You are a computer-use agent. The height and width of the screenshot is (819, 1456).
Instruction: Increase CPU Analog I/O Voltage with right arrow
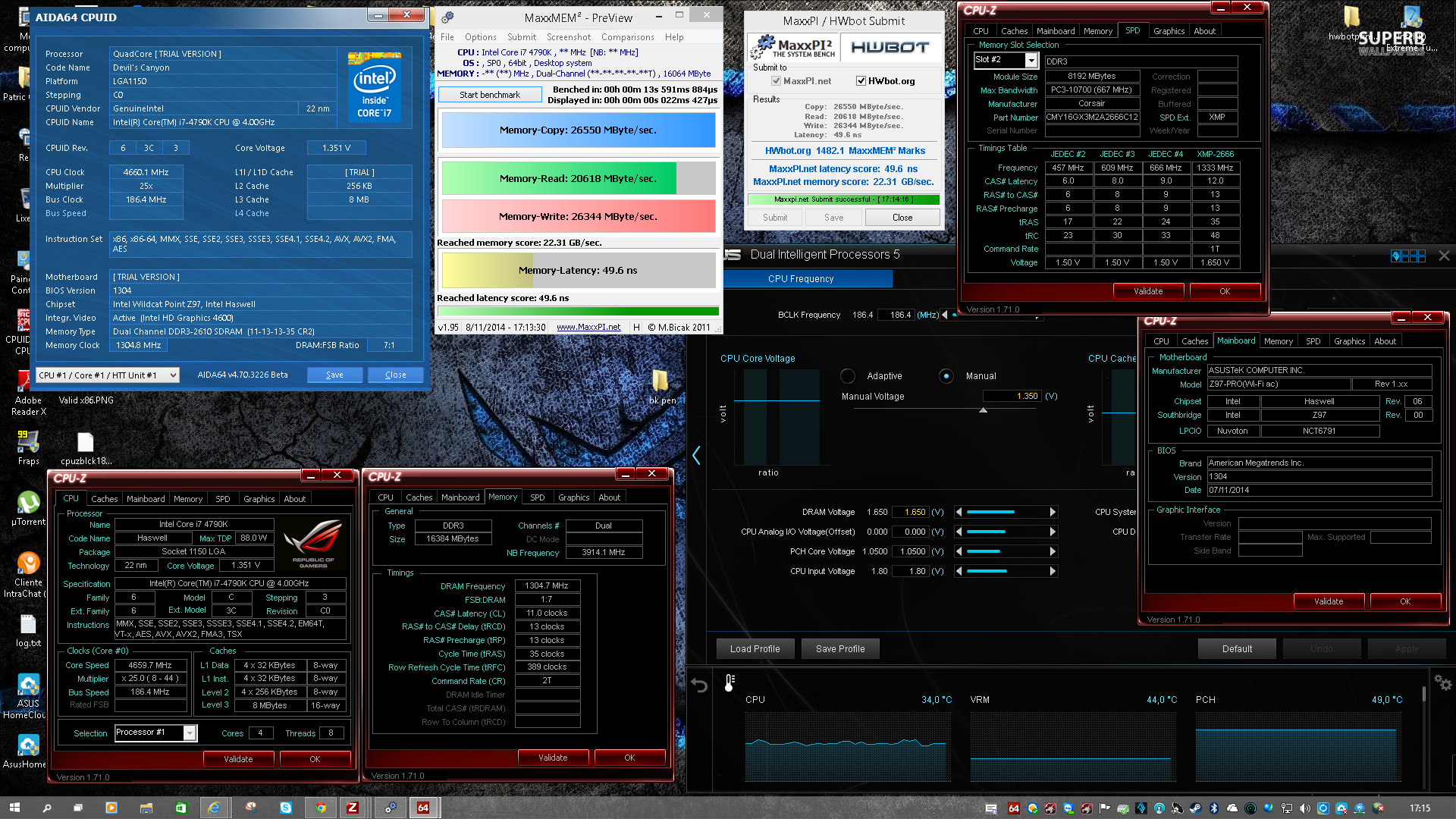click(x=1053, y=532)
